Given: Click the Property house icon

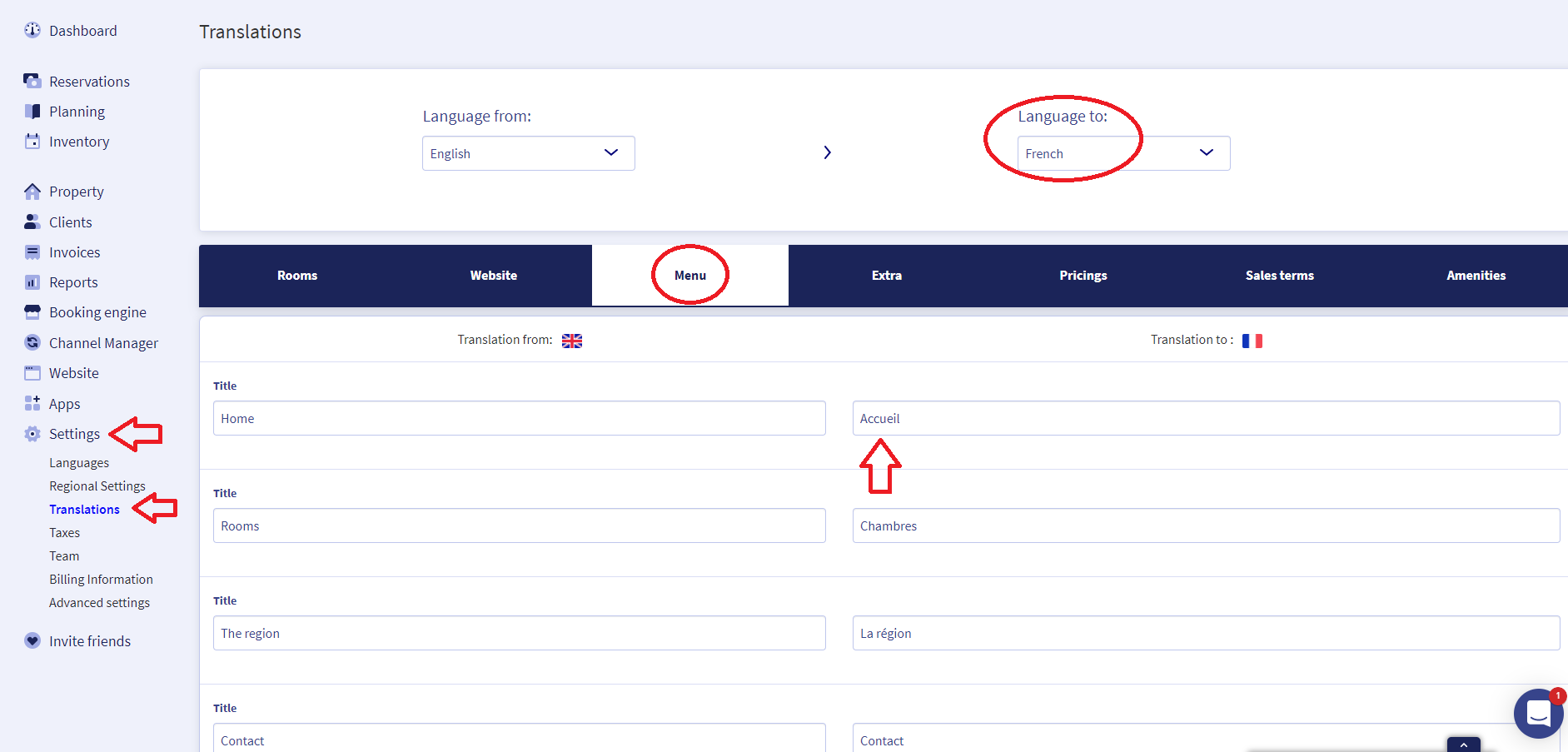Looking at the screenshot, I should (32, 191).
